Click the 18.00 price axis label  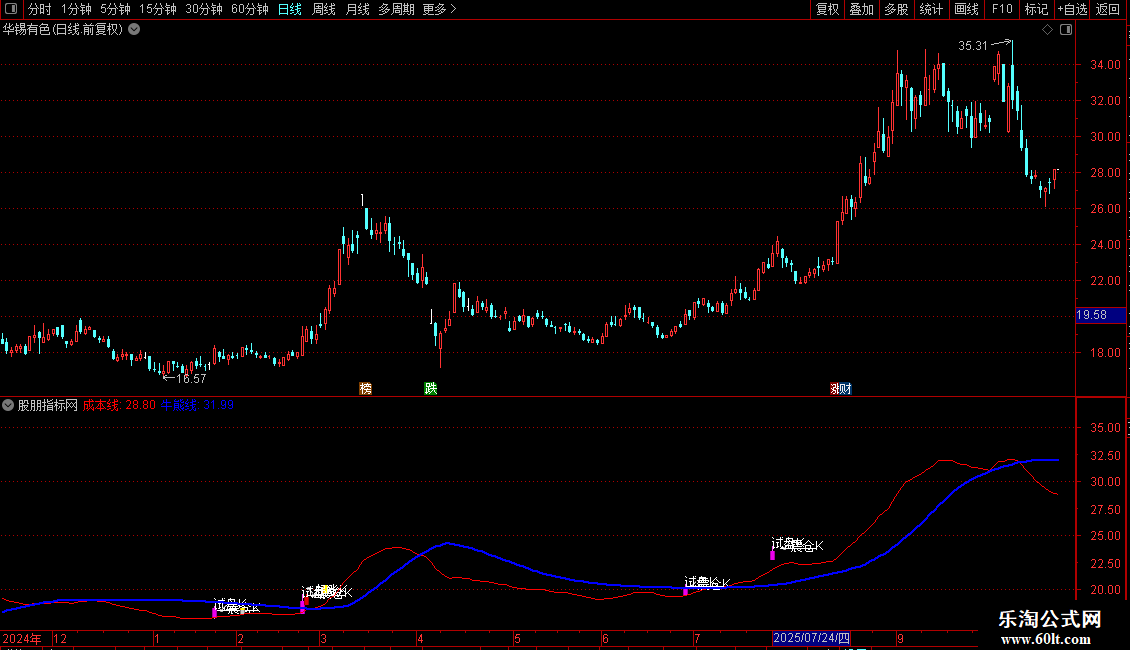[1105, 353]
